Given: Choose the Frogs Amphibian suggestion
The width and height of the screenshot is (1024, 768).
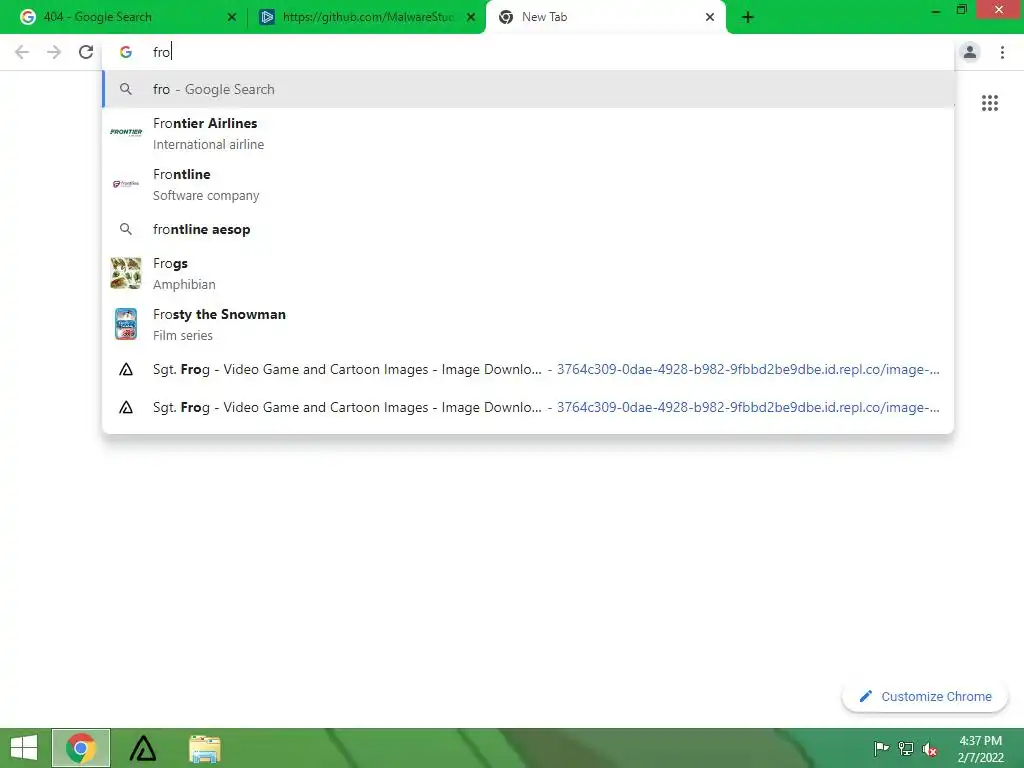Looking at the screenshot, I should pyautogui.click(x=528, y=273).
